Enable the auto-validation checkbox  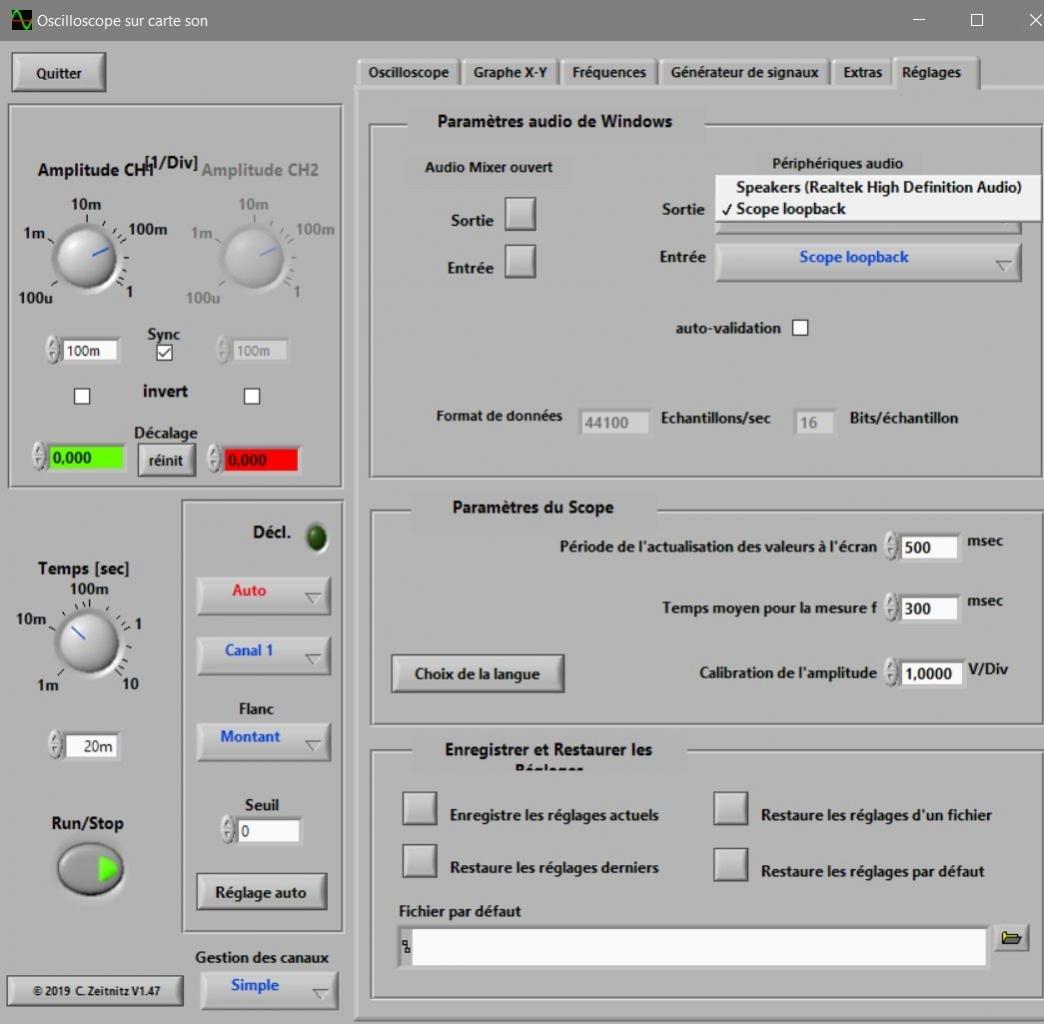(800, 328)
